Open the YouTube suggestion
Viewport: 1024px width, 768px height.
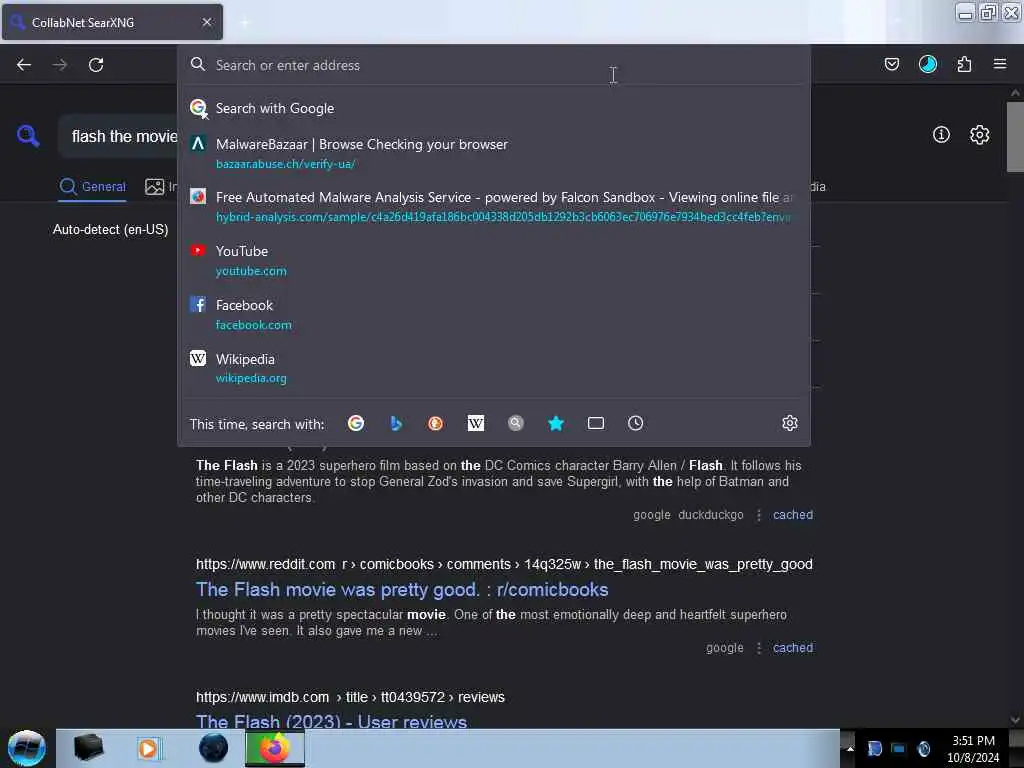coord(494,261)
